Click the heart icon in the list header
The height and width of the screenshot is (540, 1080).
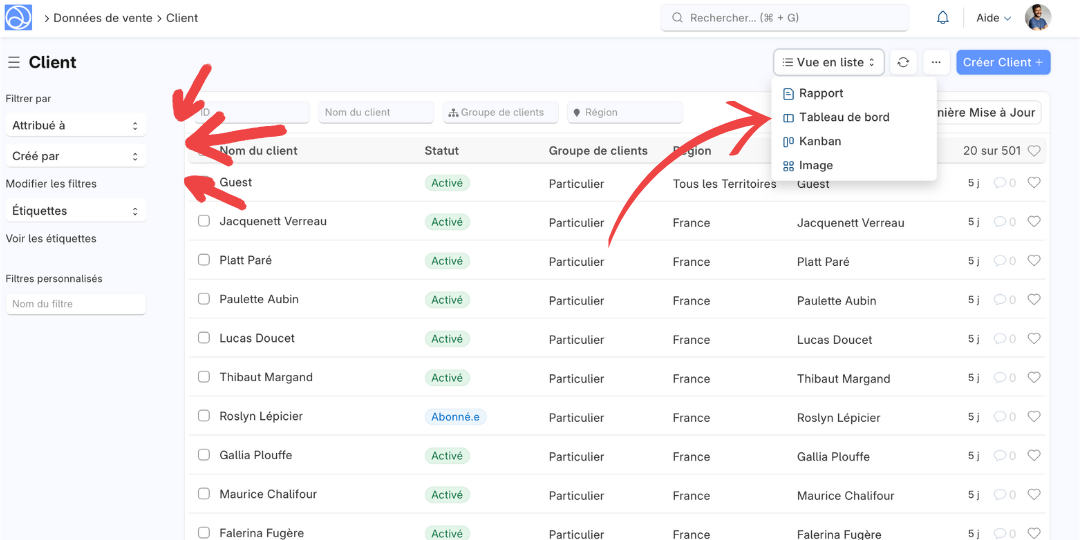1034,151
